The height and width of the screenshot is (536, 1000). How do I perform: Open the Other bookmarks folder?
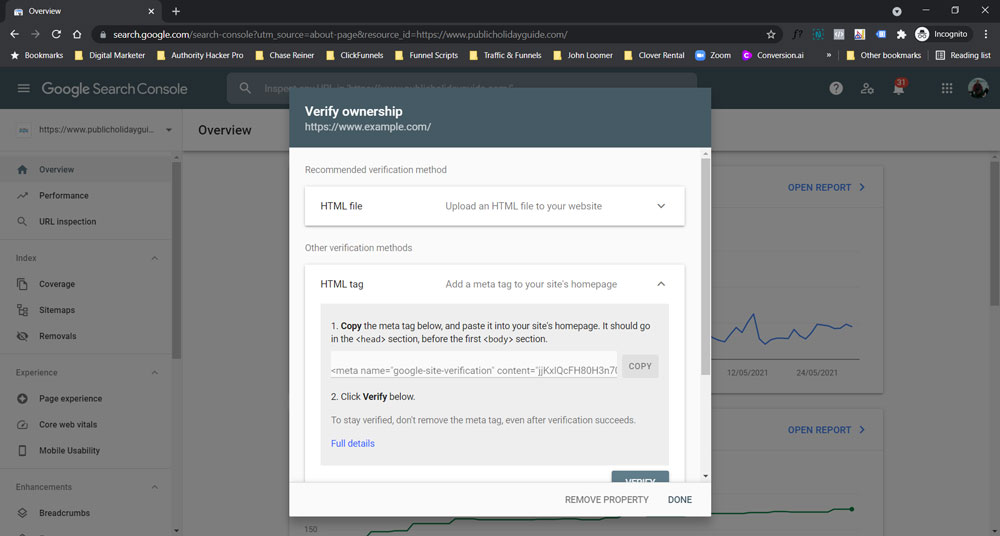pos(883,56)
